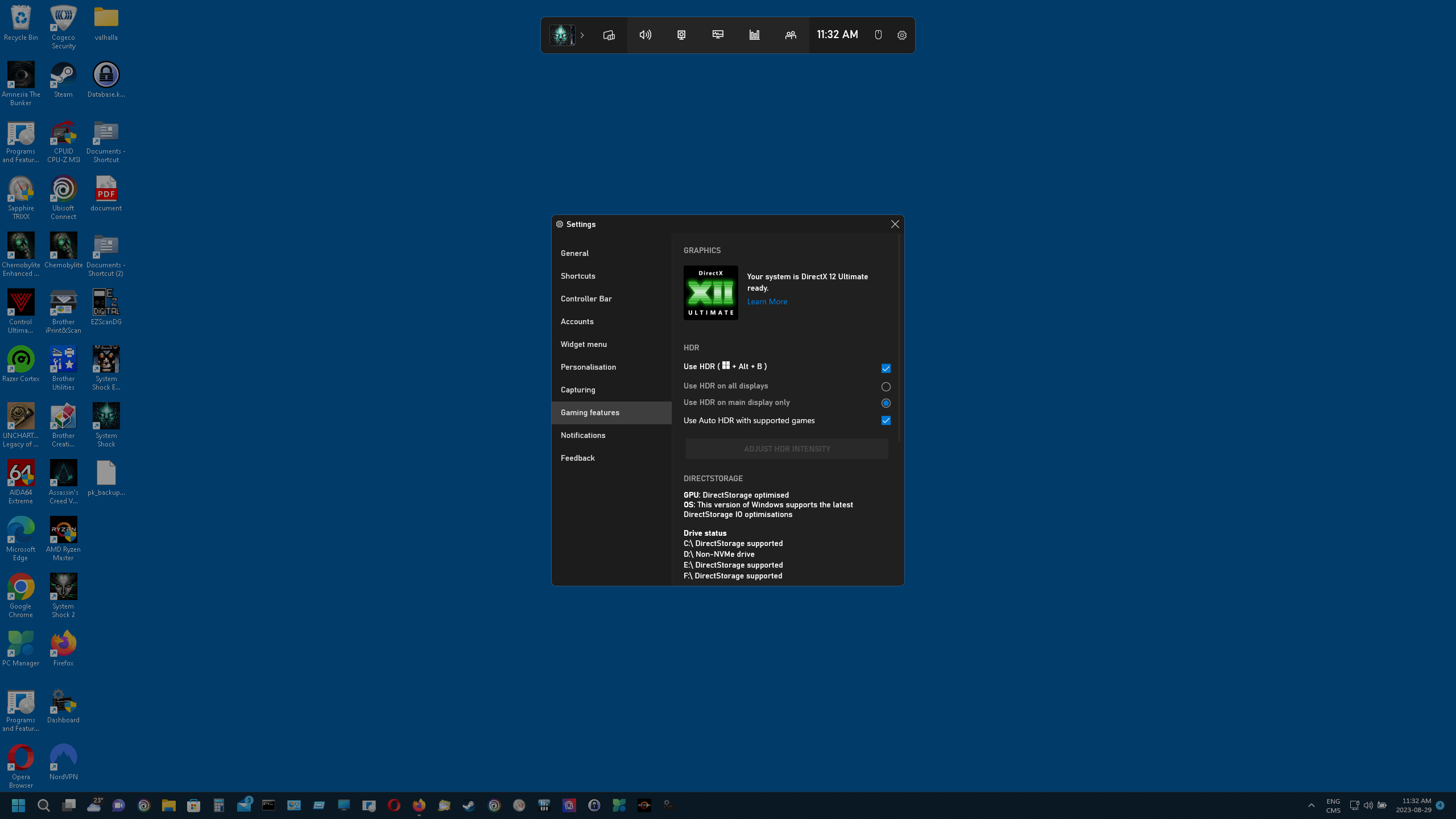Open Steam from the Windows taskbar
1456x819 pixels.
(469, 805)
